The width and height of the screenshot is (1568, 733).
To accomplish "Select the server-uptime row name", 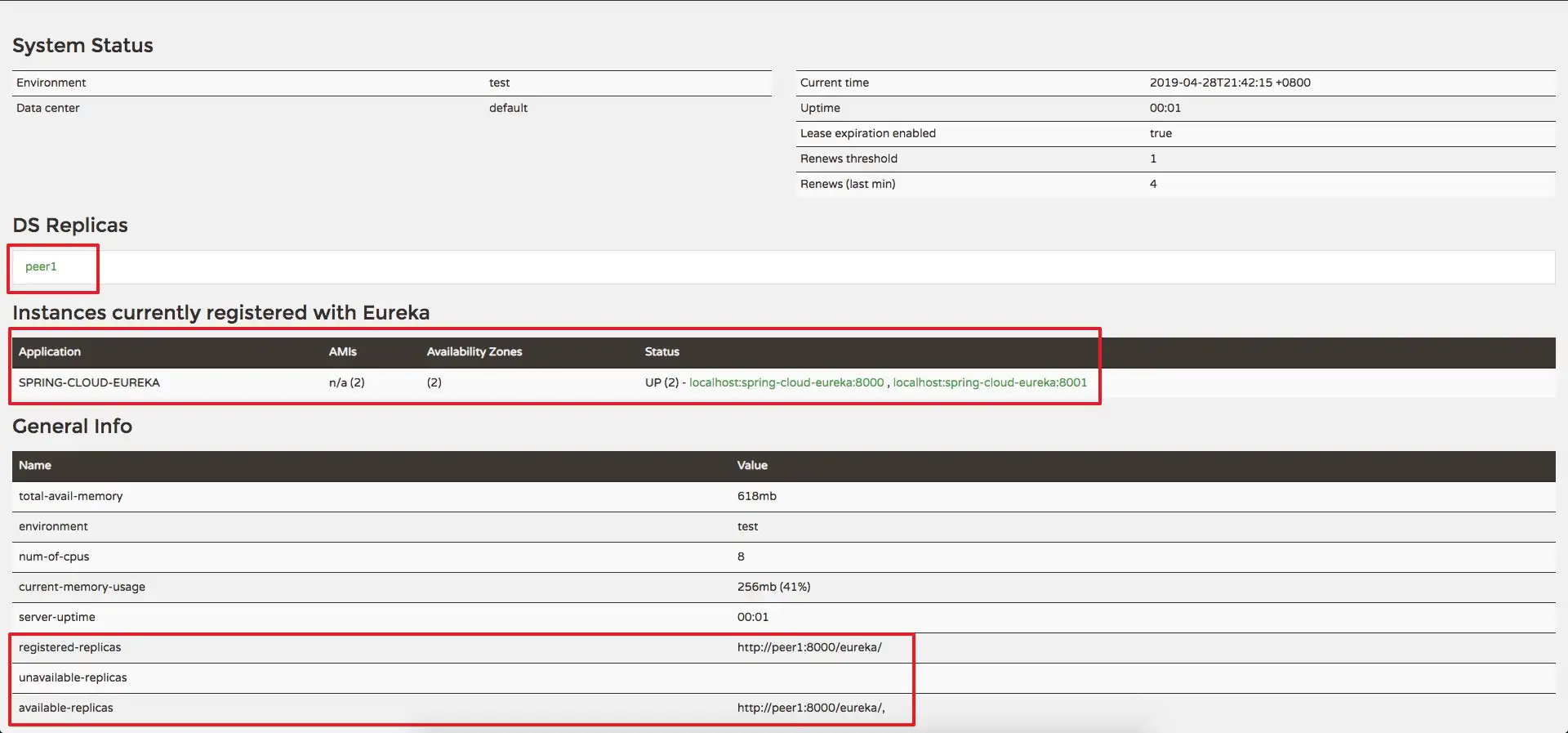I will 57,617.
